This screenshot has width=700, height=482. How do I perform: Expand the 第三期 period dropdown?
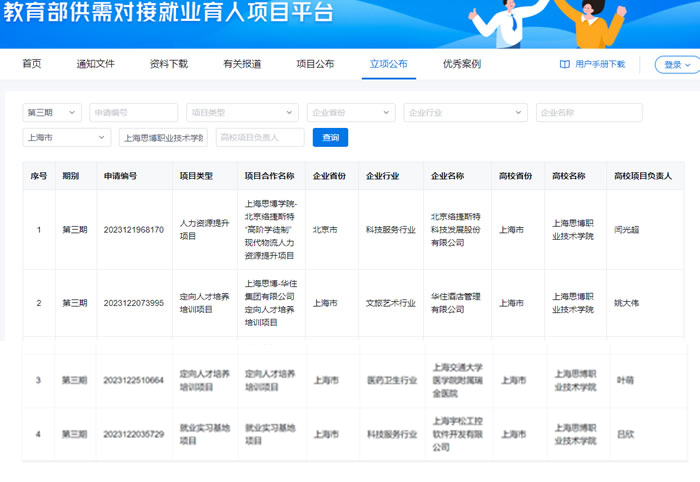[x=52, y=112]
